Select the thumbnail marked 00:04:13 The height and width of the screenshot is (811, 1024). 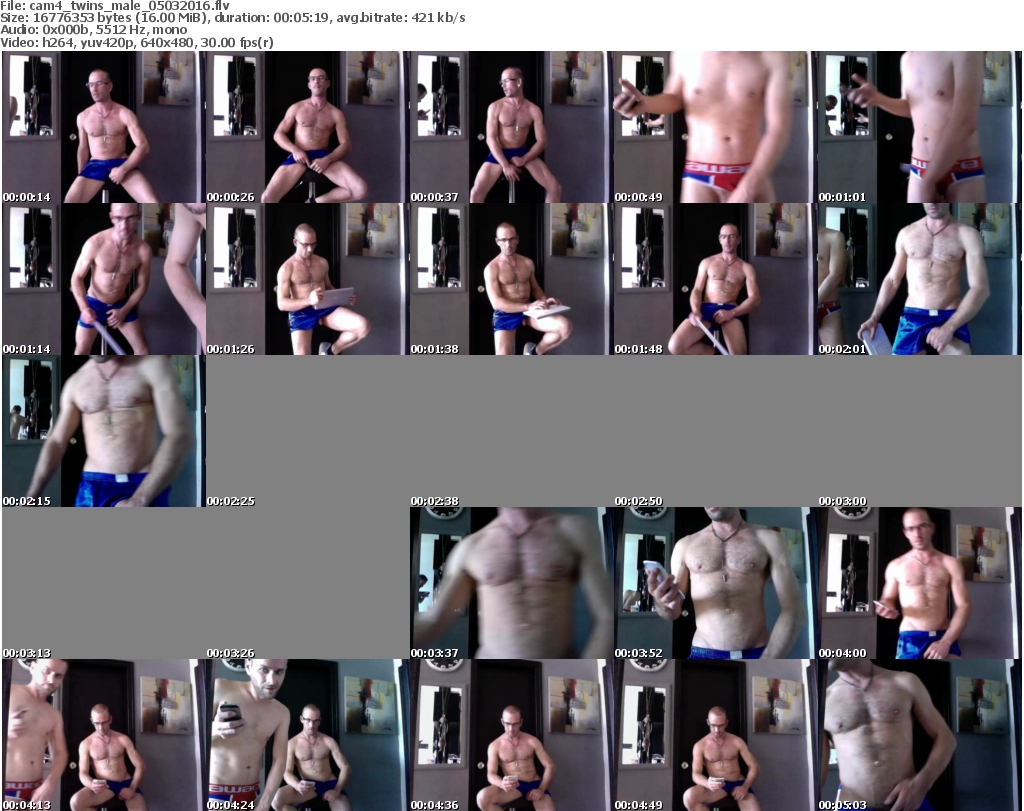pyautogui.click(x=104, y=735)
